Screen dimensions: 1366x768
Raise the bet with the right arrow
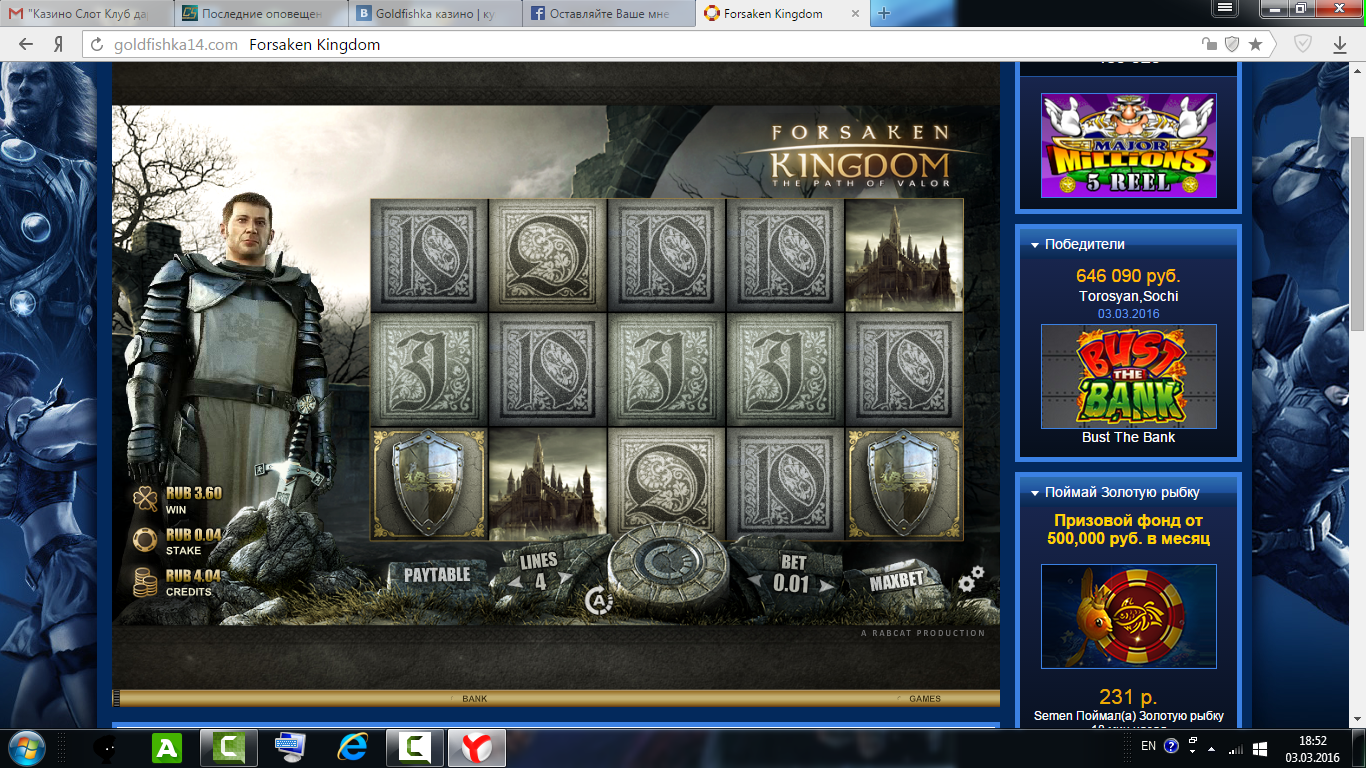(825, 586)
